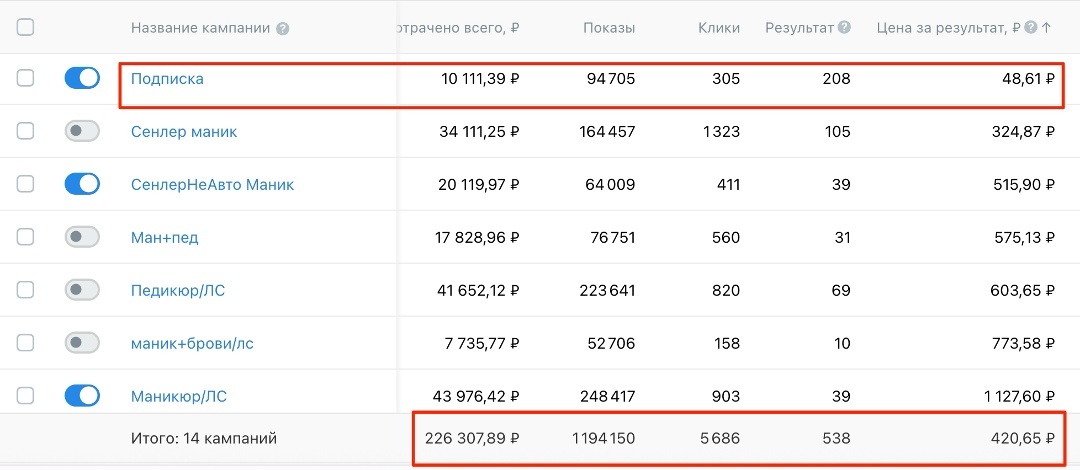Check the Педикюр/ЛС row checkbox

coord(26,290)
